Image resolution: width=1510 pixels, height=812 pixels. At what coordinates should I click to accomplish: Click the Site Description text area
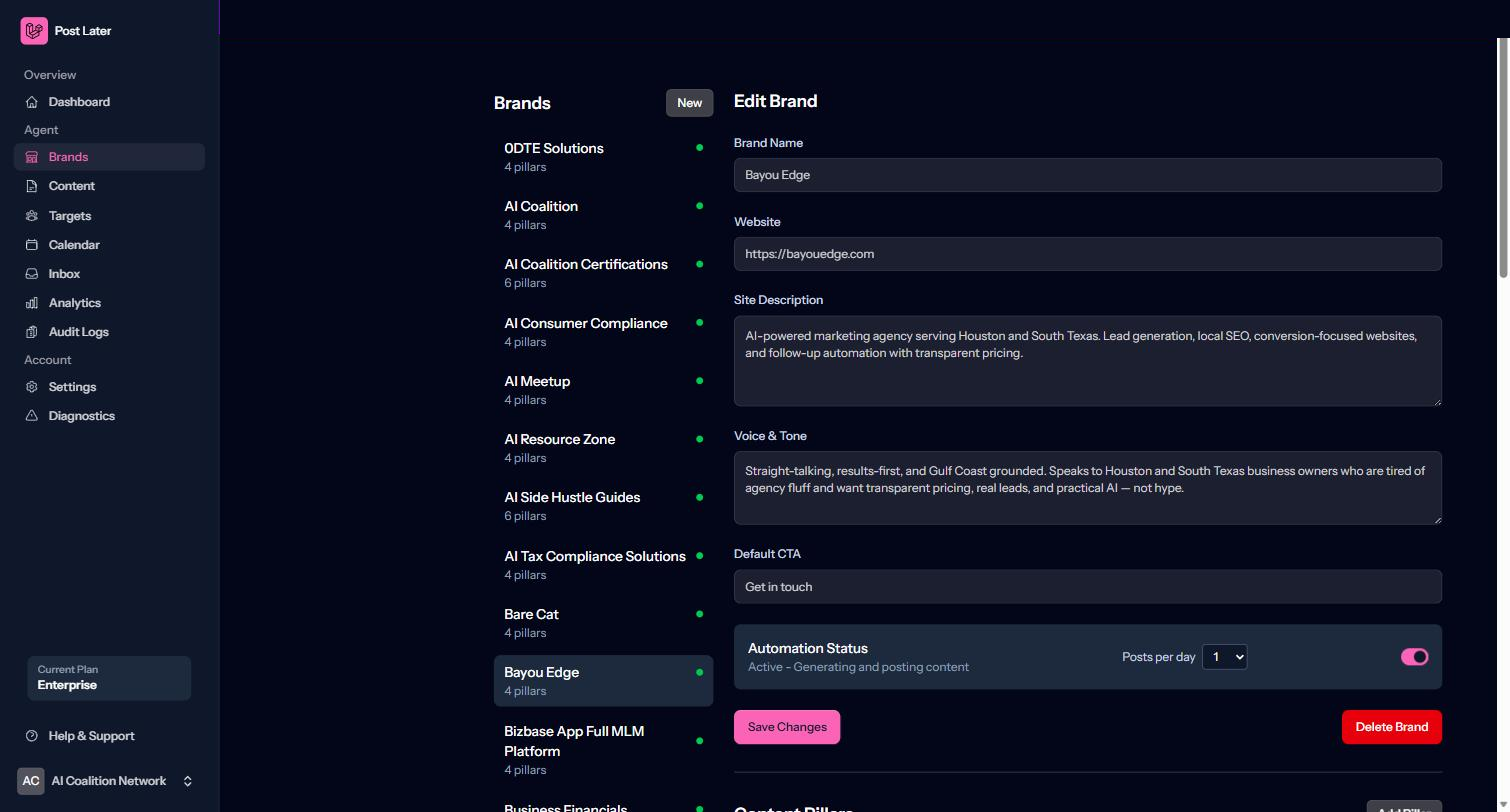click(1087, 361)
